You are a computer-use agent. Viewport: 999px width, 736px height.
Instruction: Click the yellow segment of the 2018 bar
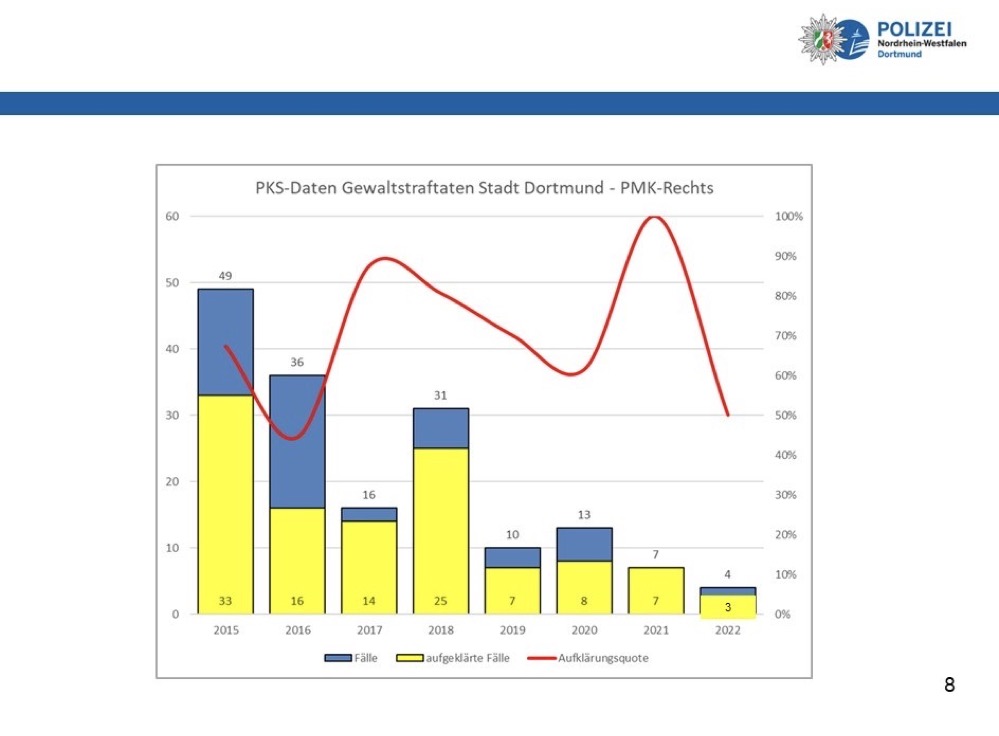441,531
